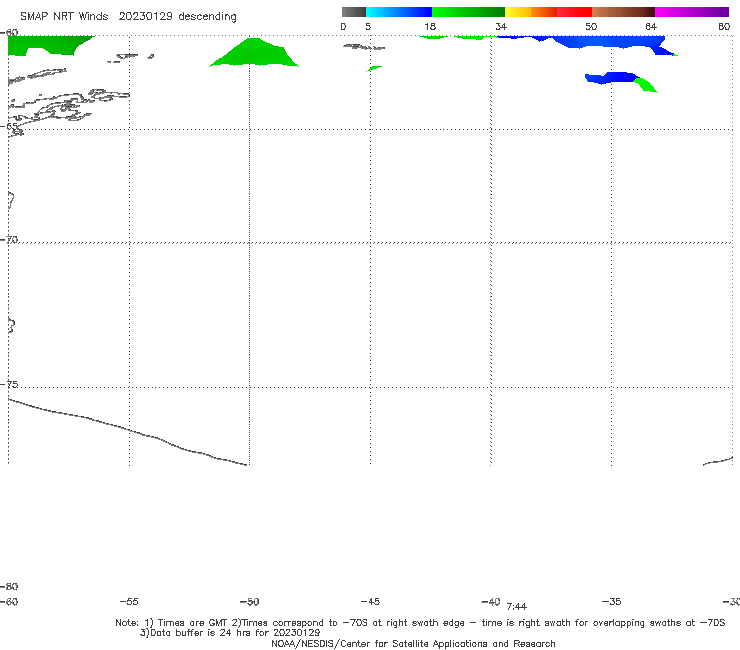Image resolution: width=740 pixels, height=650 pixels.
Task: Click the longitude label '-50'
Action: coord(249,602)
